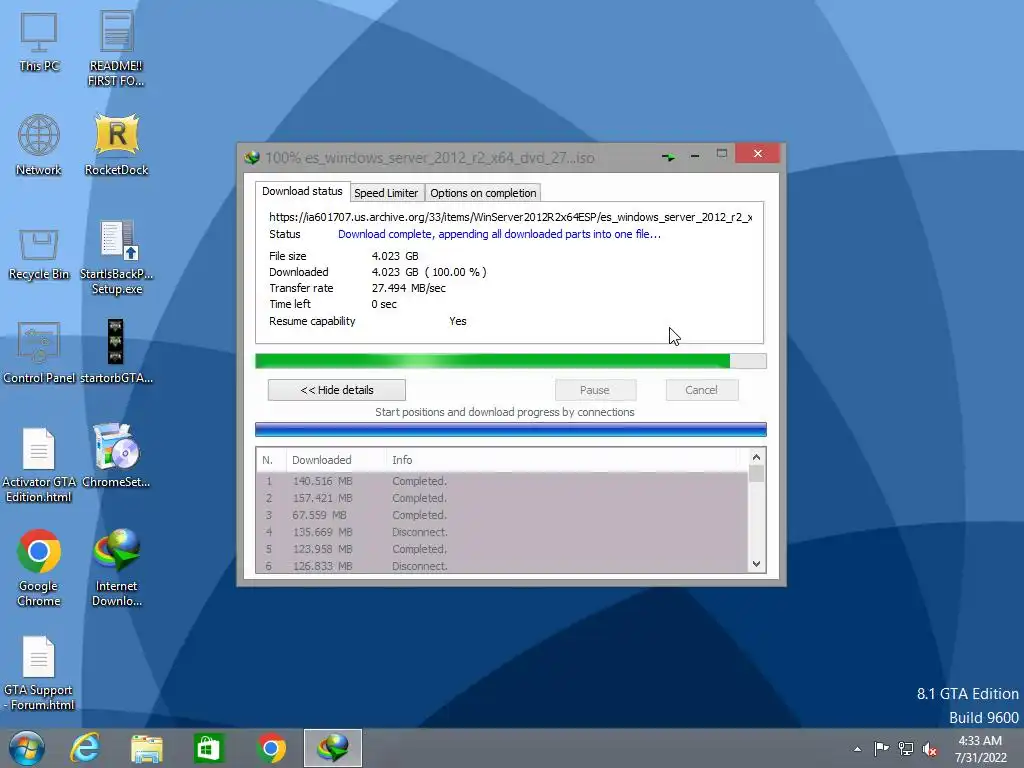Viewport: 1024px width, 768px height.
Task: Click IDM title bar app icon
Action: click(x=252, y=157)
